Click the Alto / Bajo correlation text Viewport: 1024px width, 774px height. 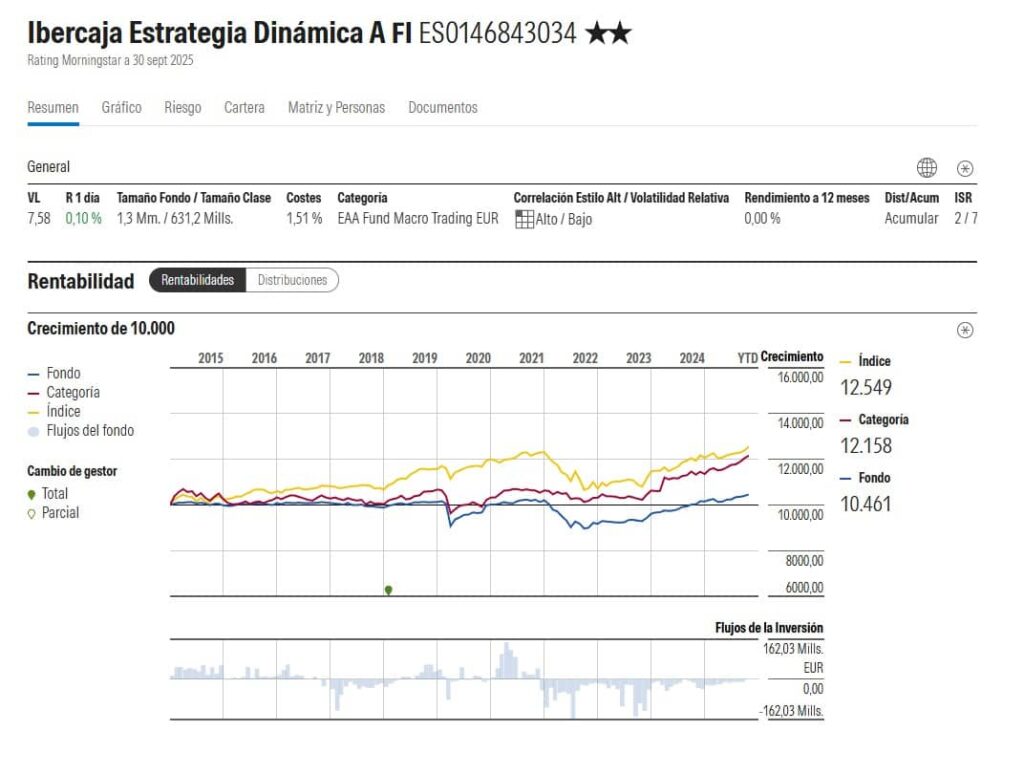point(564,219)
